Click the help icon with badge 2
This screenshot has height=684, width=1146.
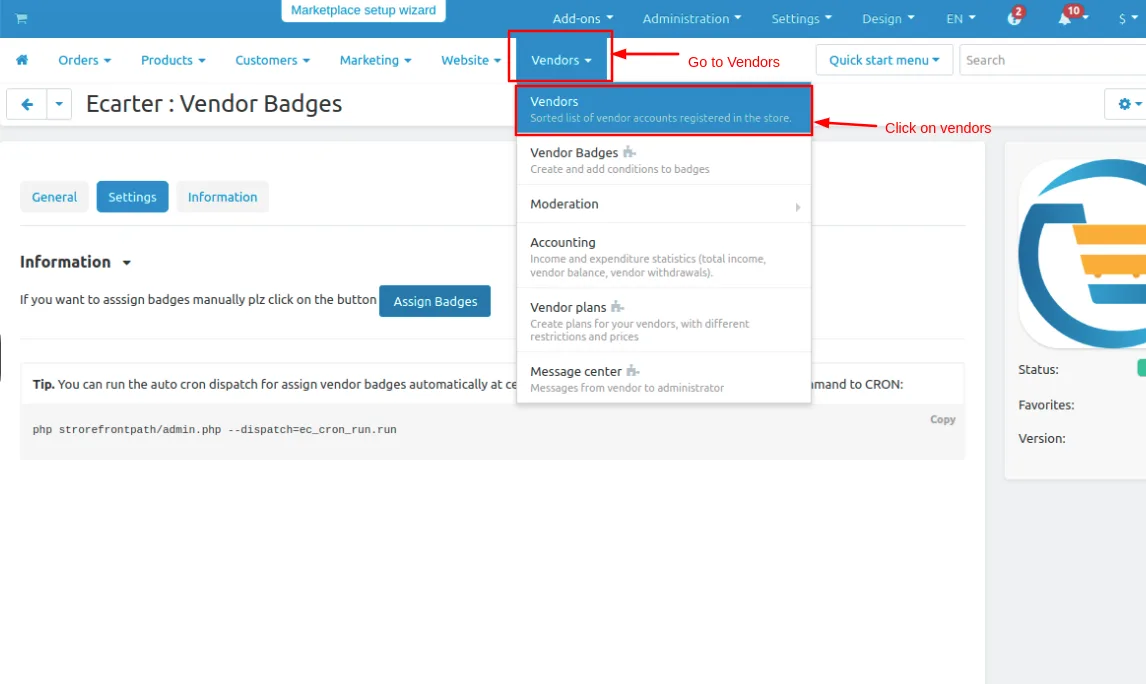tap(1014, 18)
